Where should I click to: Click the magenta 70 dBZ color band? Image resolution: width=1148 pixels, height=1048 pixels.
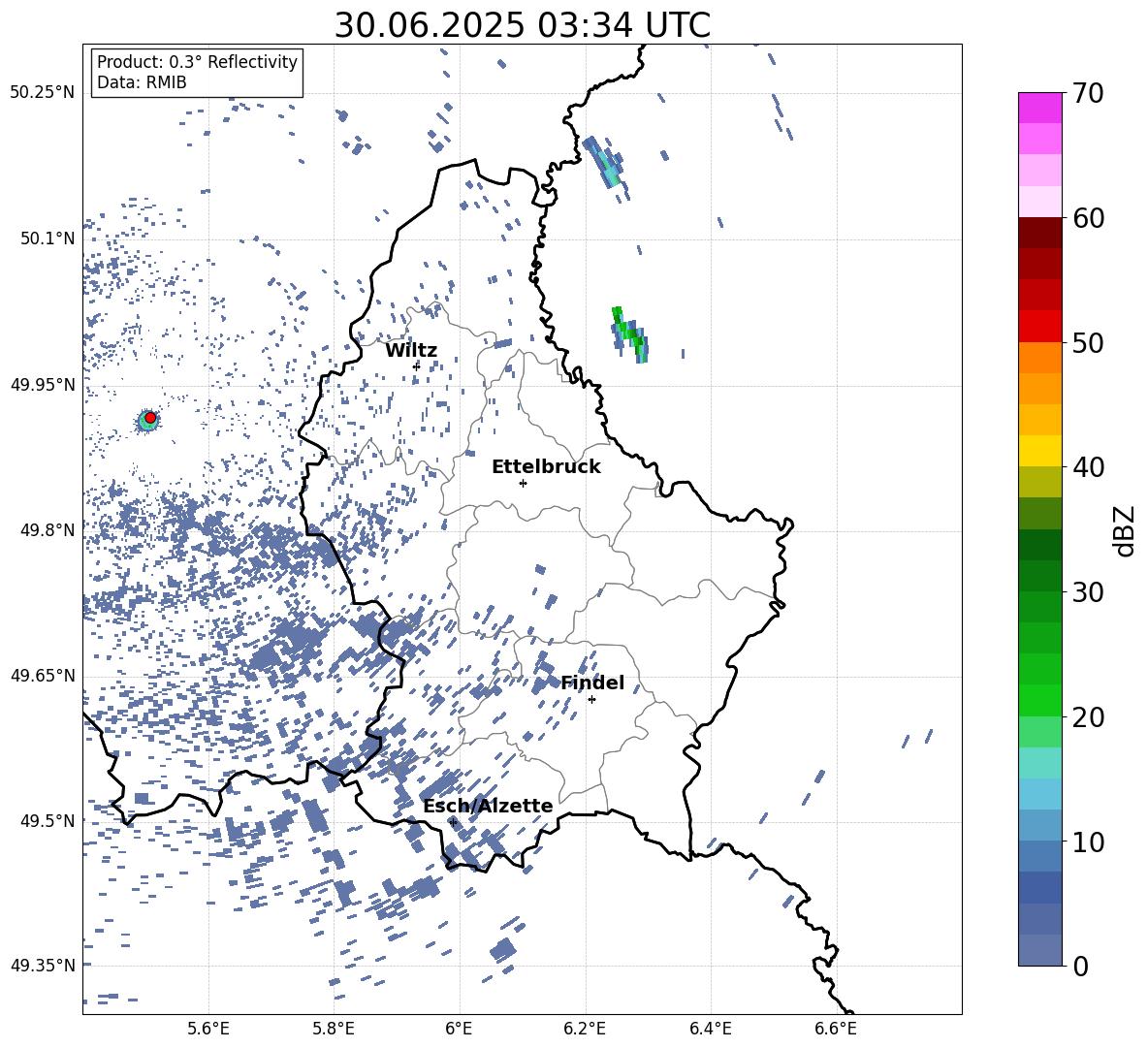click(1039, 108)
